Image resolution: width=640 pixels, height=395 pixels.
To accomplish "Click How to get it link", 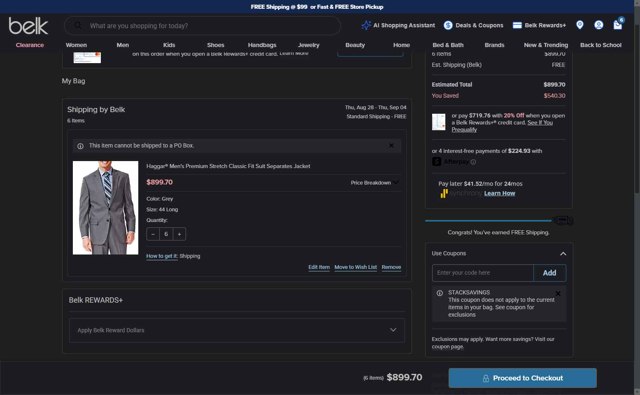I will (x=162, y=256).
